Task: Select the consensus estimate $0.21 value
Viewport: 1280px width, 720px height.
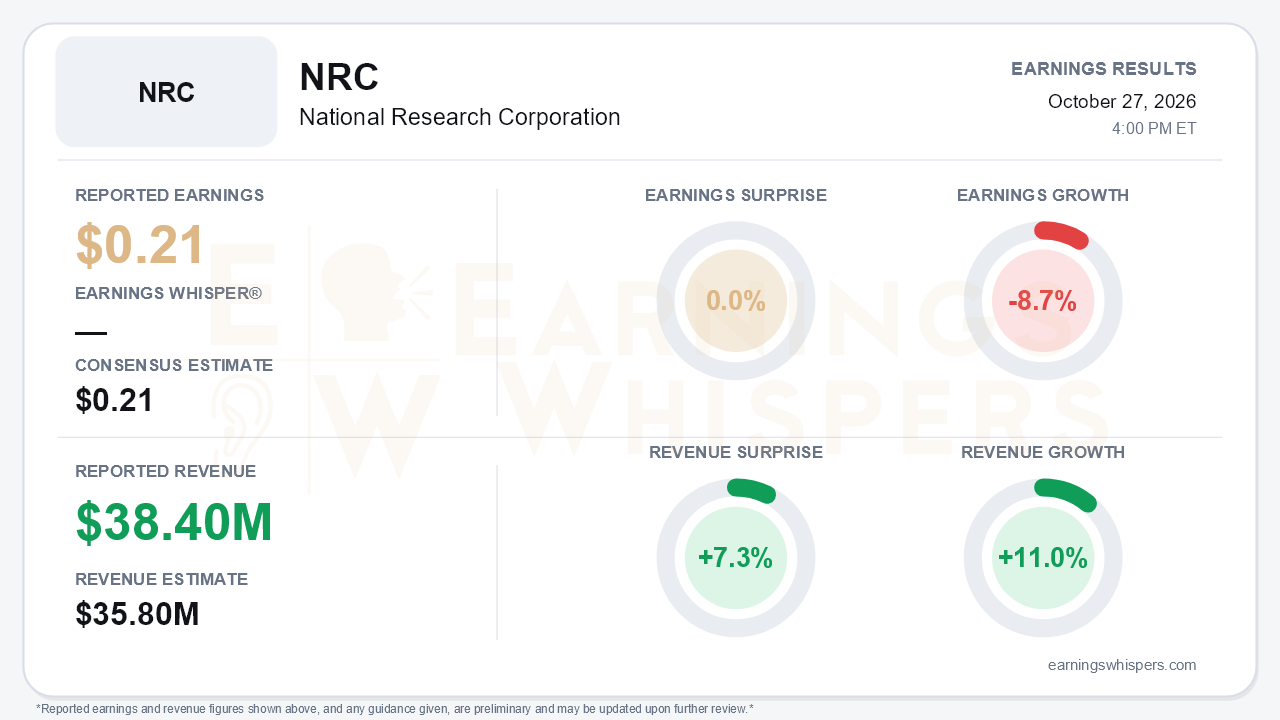Action: (115, 400)
